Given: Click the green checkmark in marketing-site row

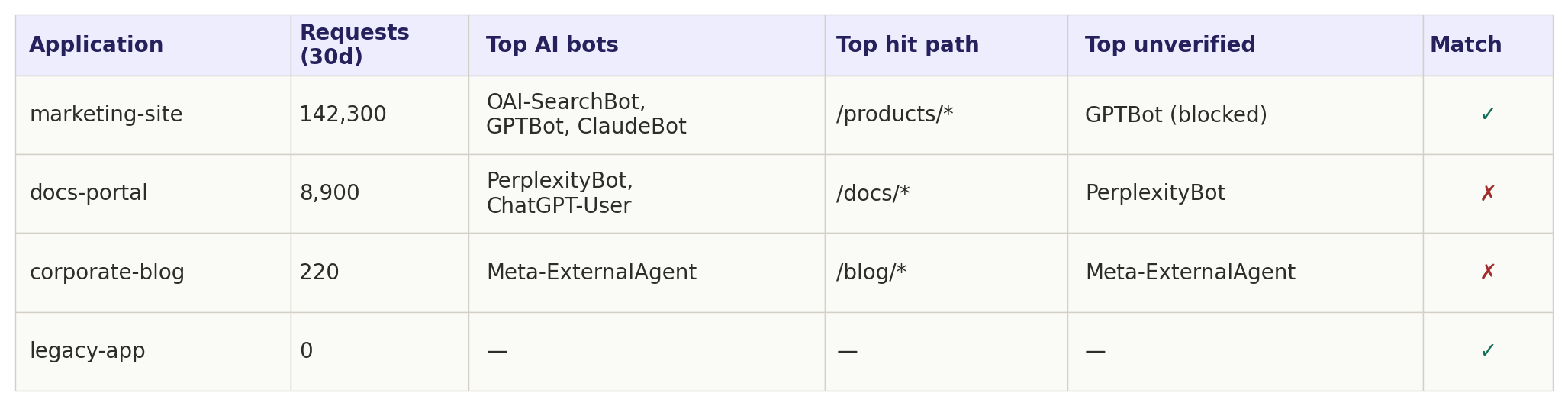Looking at the screenshot, I should pyautogui.click(x=1487, y=115).
